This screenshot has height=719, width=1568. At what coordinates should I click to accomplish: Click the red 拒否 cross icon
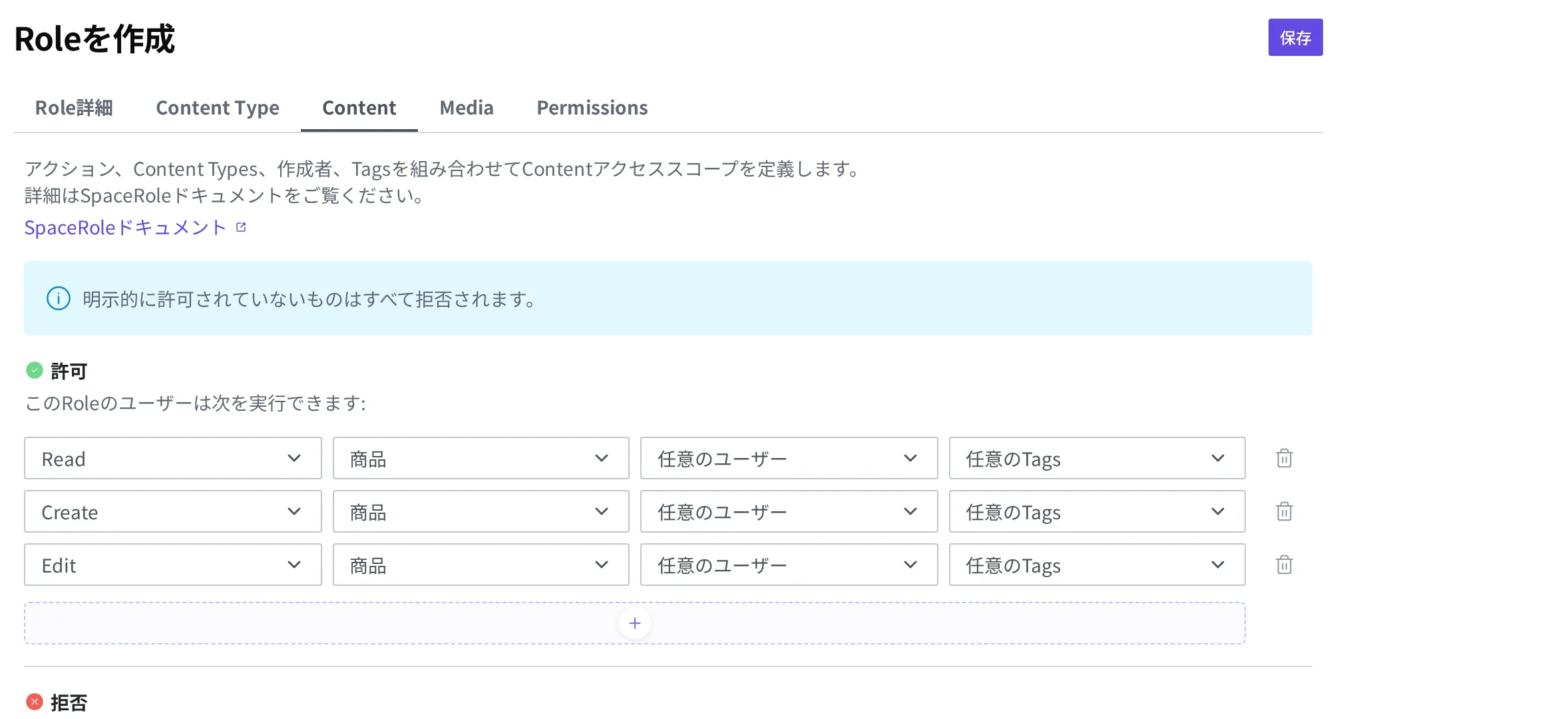click(x=35, y=702)
